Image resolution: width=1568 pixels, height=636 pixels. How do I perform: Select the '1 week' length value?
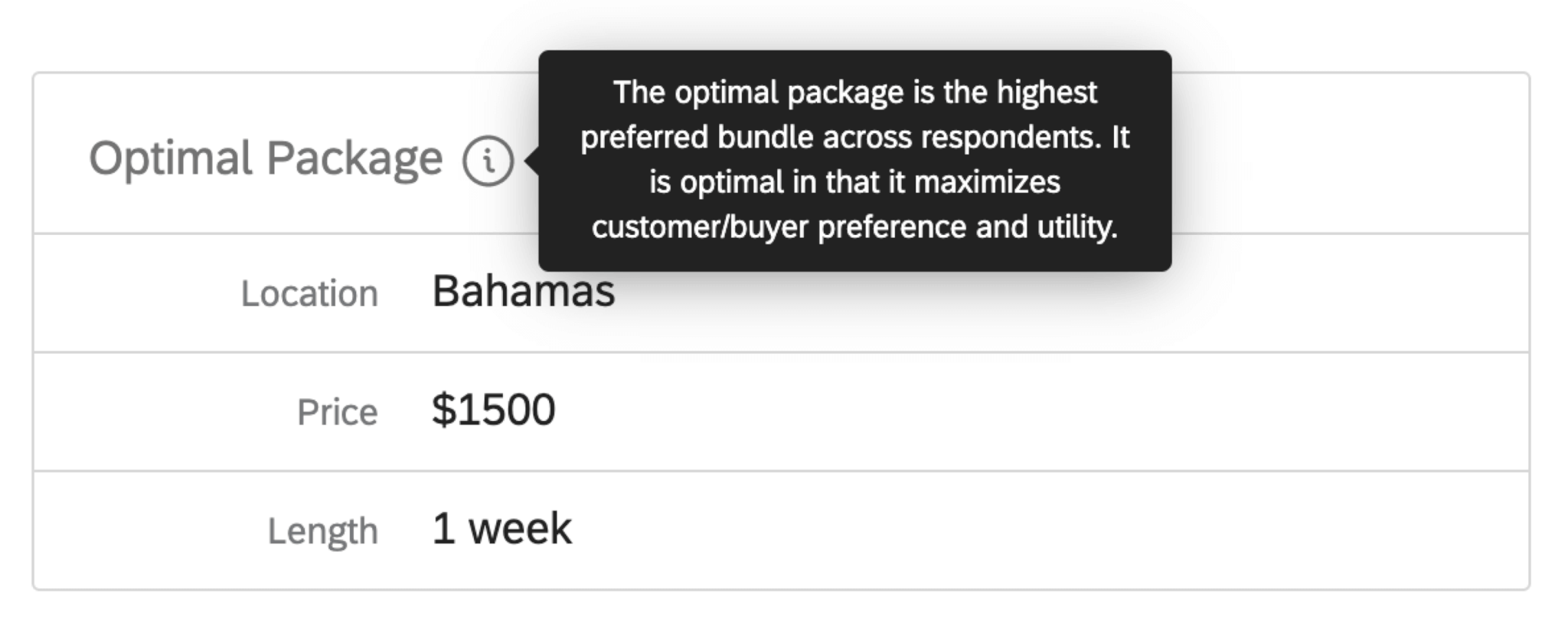coord(500,527)
